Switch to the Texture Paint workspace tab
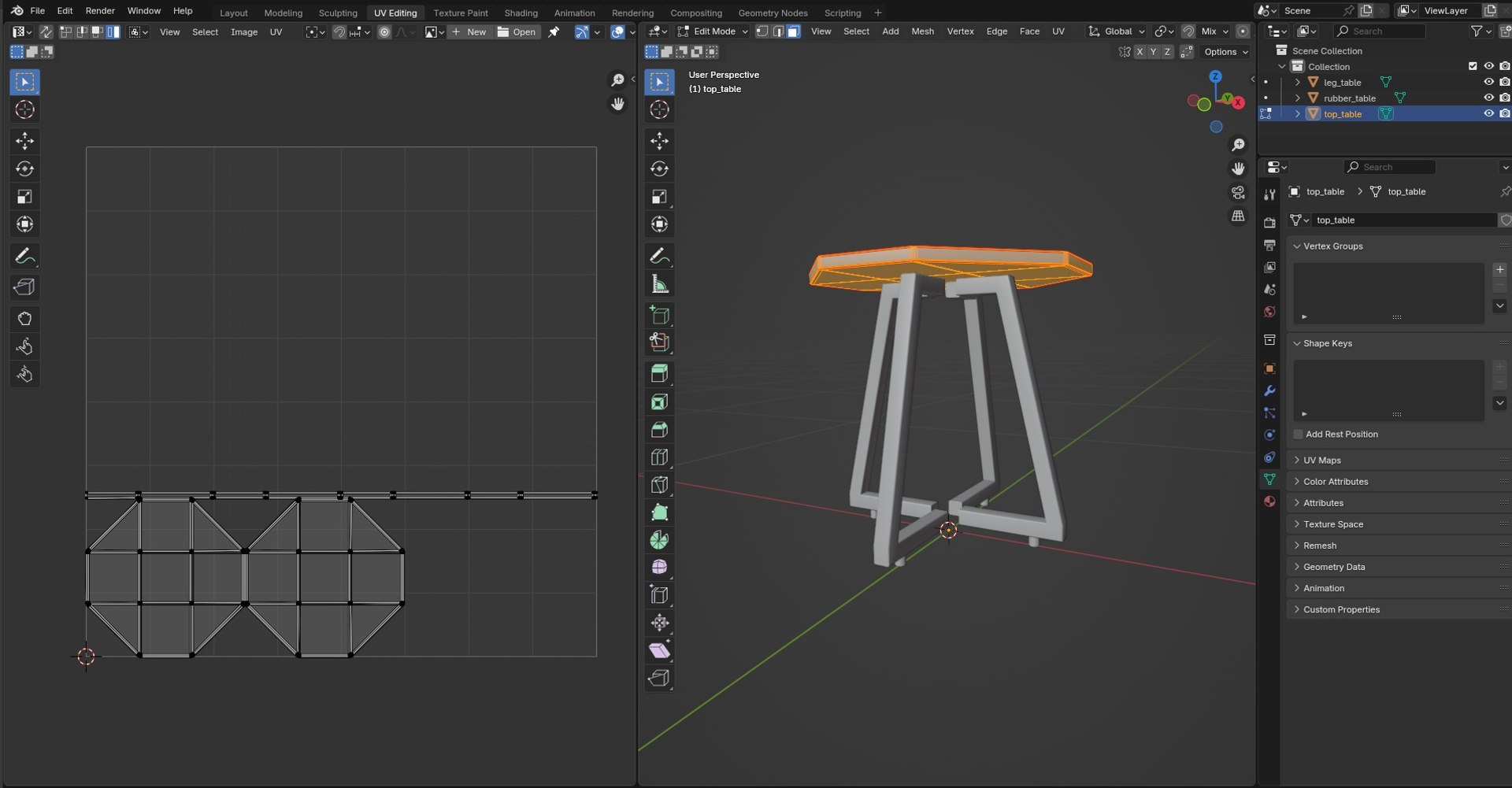 tap(461, 13)
